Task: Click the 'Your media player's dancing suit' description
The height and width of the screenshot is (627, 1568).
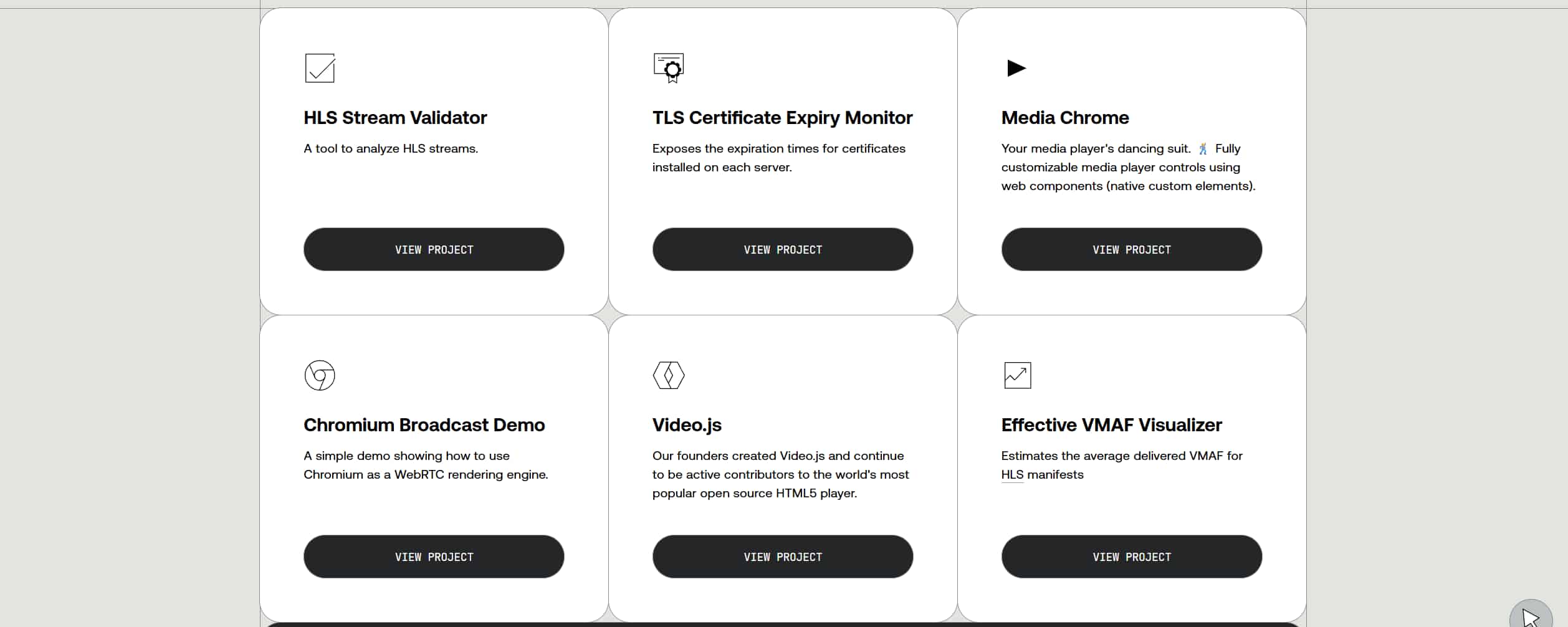Action: 1129,168
